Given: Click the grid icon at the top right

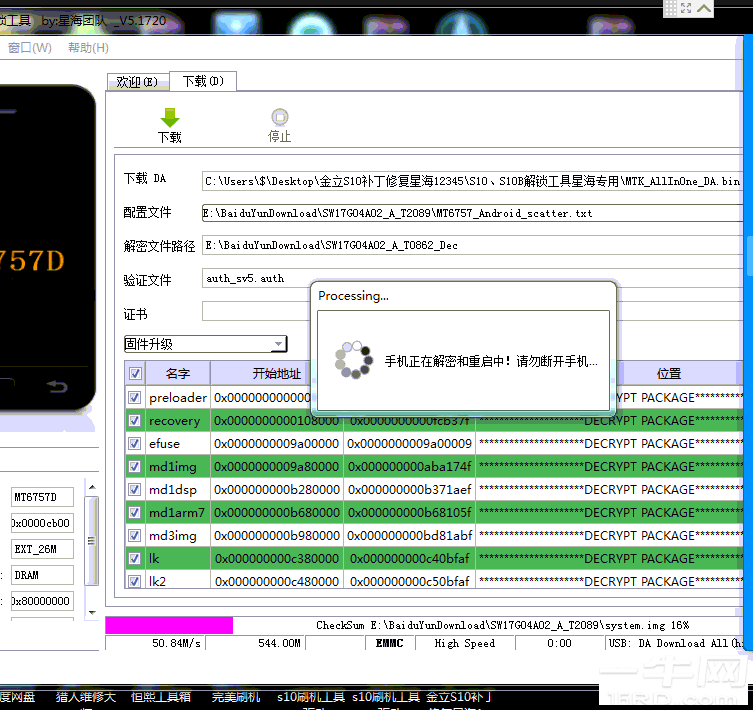Looking at the screenshot, I should 670,8.
